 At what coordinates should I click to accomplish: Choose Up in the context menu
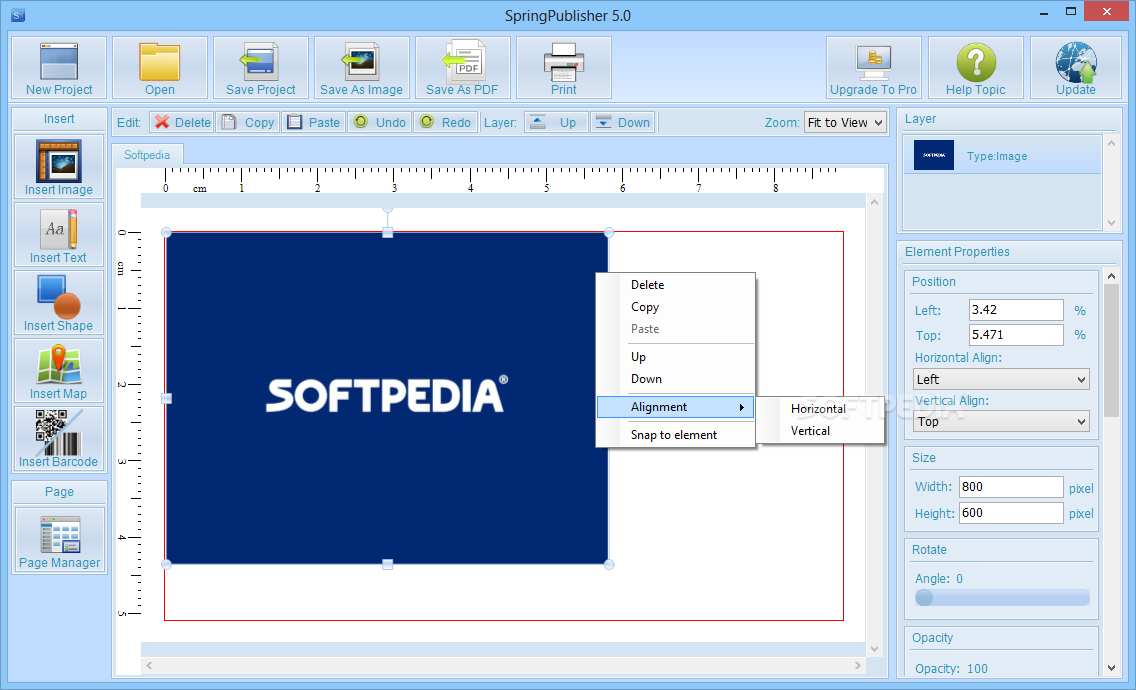pyautogui.click(x=675, y=357)
